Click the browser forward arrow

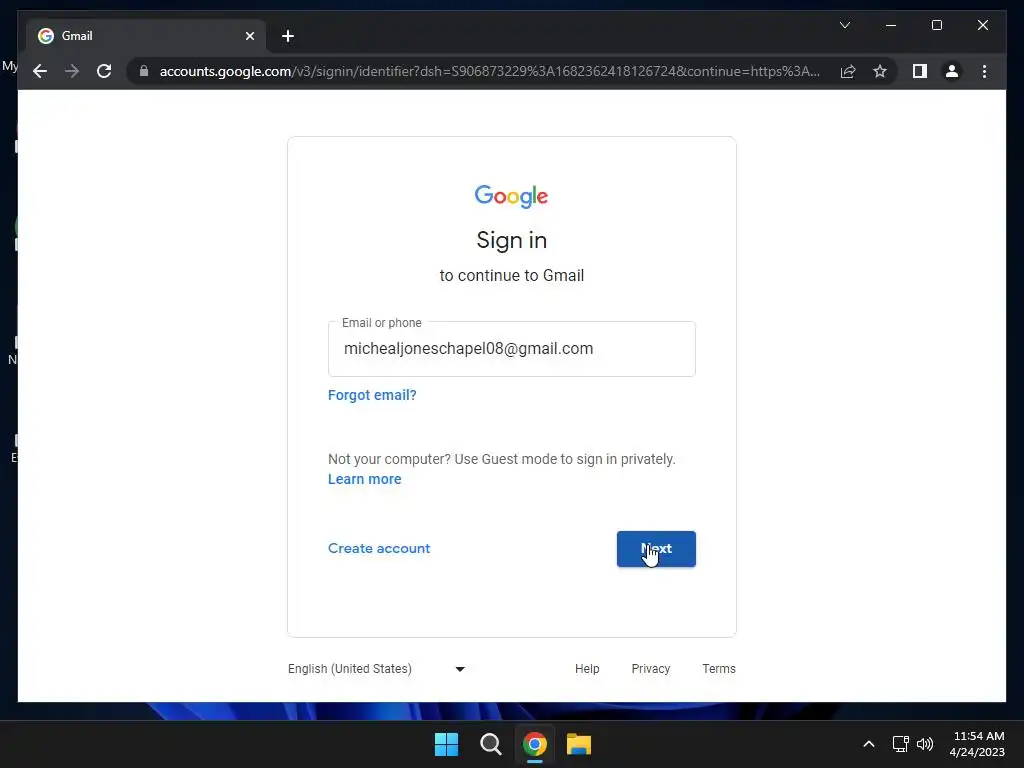72,71
